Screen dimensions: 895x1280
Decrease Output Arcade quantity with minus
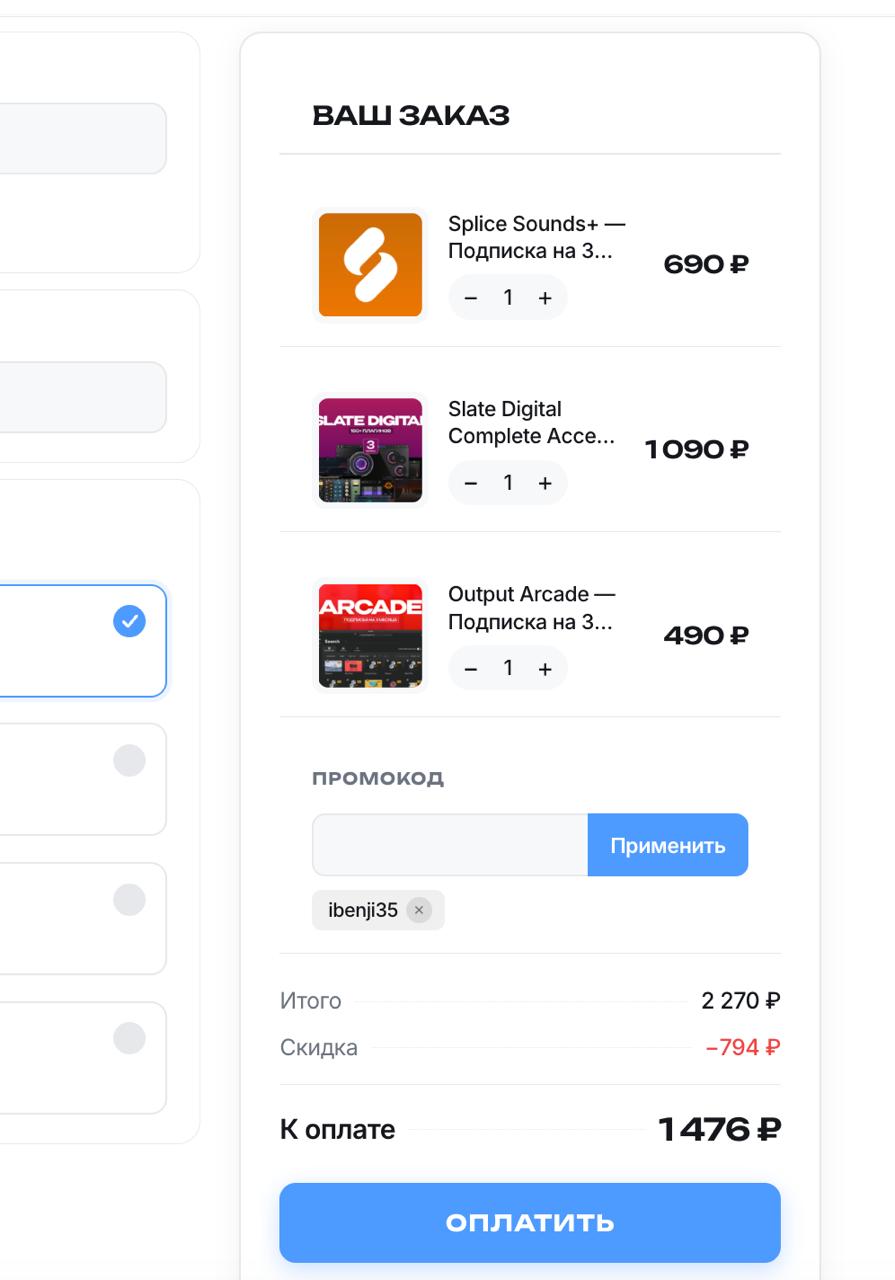point(471,669)
